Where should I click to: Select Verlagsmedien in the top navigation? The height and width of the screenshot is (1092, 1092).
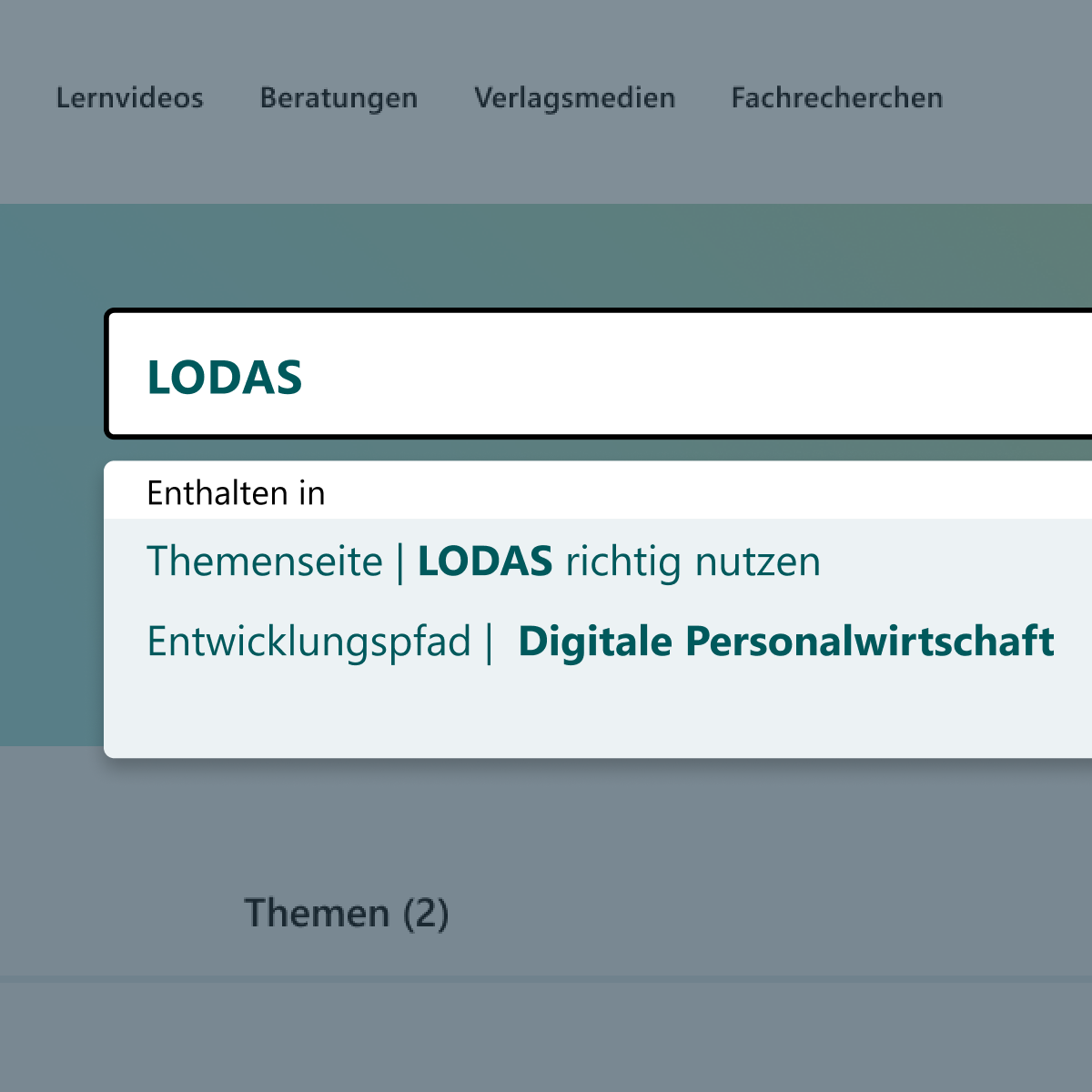tap(574, 97)
